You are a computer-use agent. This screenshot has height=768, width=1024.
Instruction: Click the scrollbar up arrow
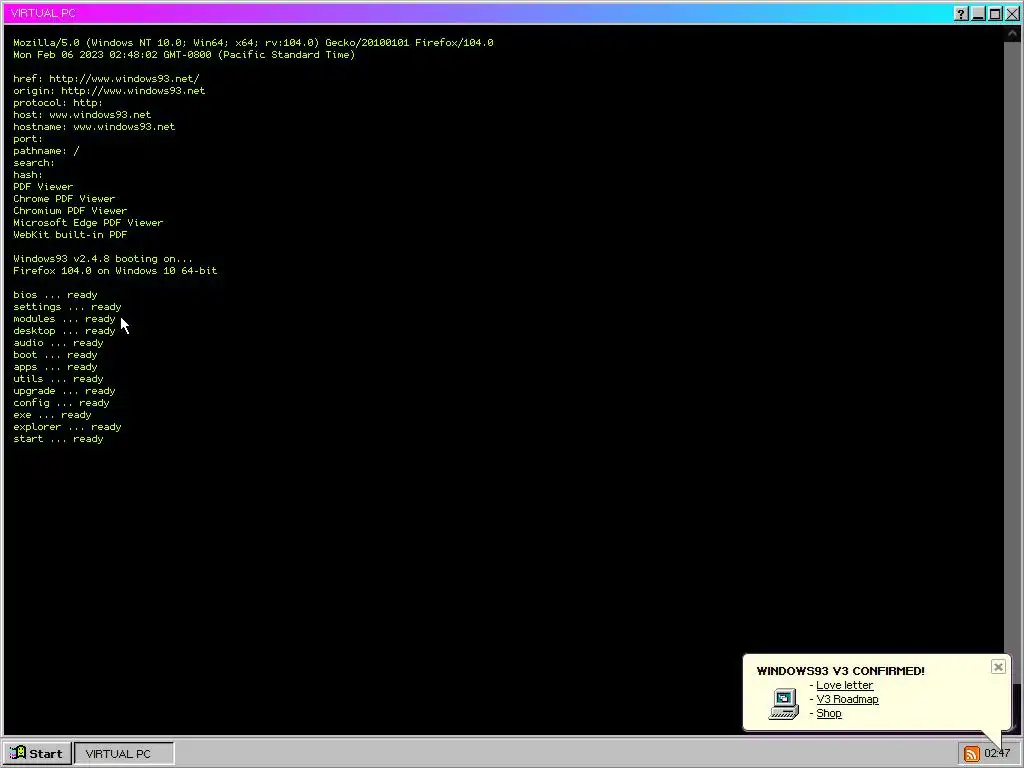click(1013, 33)
